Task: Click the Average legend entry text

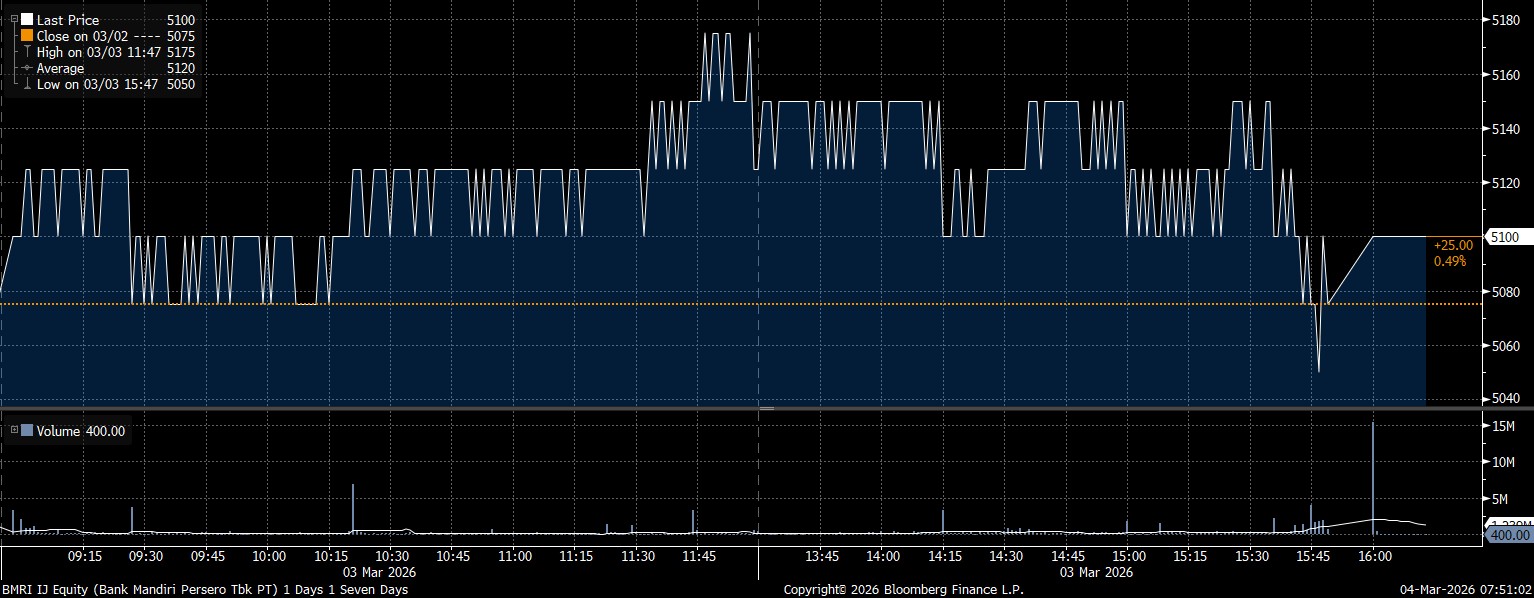Action: click(x=59, y=68)
